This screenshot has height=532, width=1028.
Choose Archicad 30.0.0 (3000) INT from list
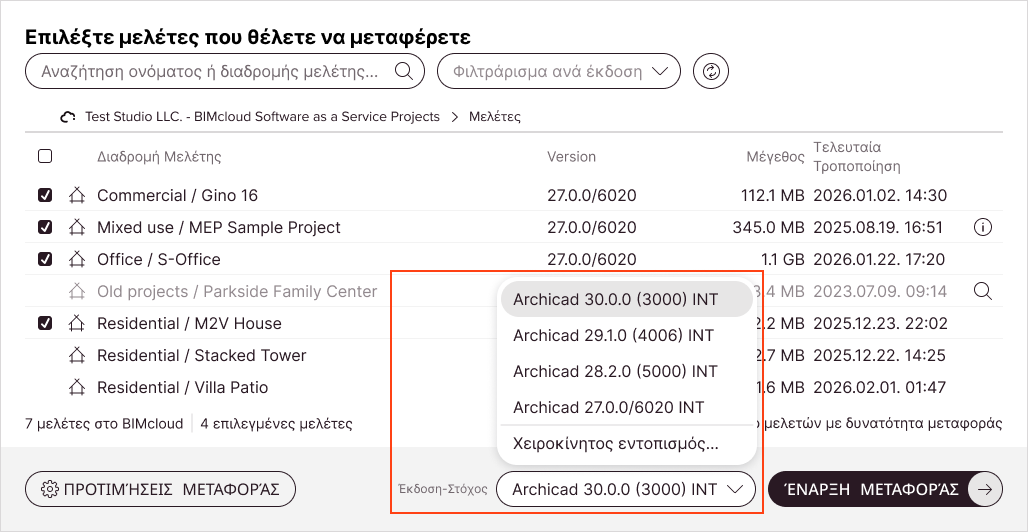[626, 300]
